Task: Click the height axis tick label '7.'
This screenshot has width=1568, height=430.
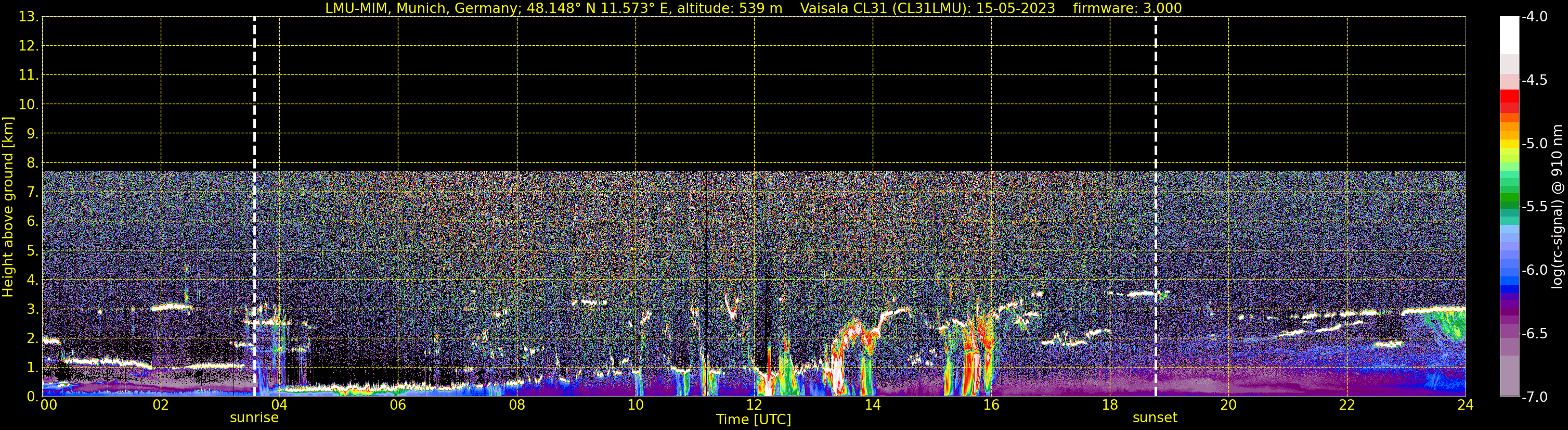Action: [32, 193]
